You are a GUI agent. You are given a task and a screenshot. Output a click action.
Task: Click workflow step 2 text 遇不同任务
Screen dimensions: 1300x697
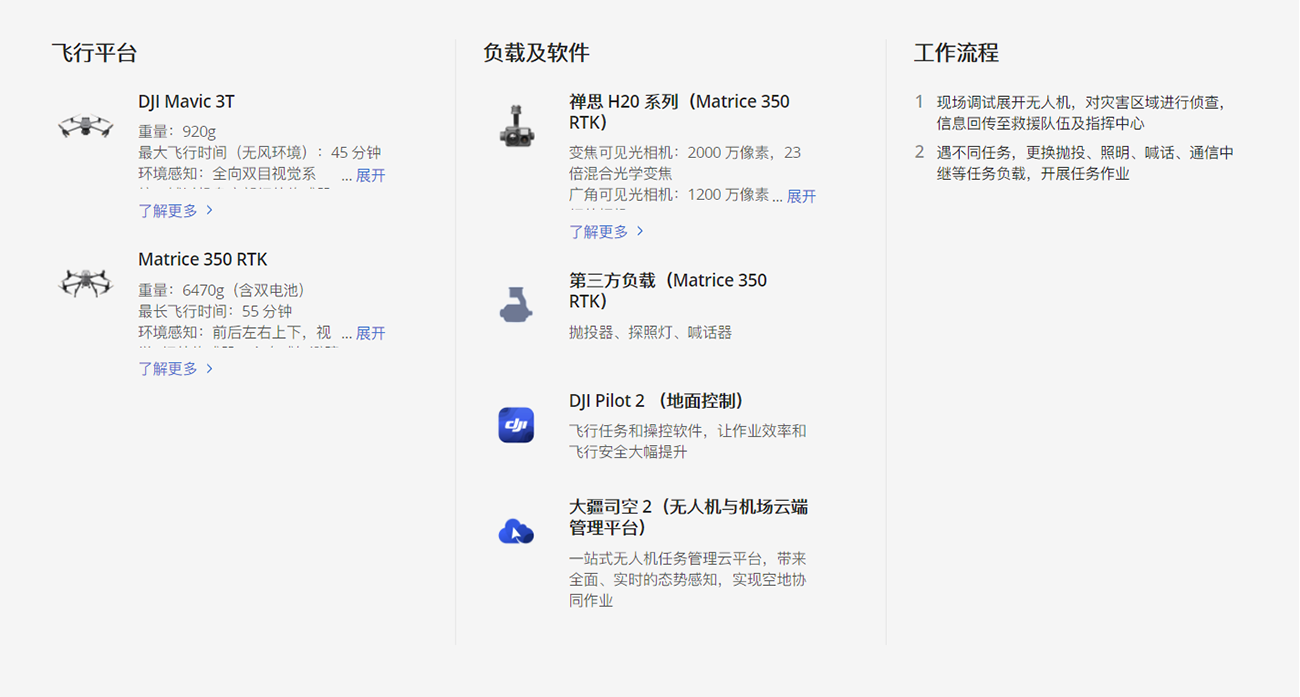[1085, 163]
